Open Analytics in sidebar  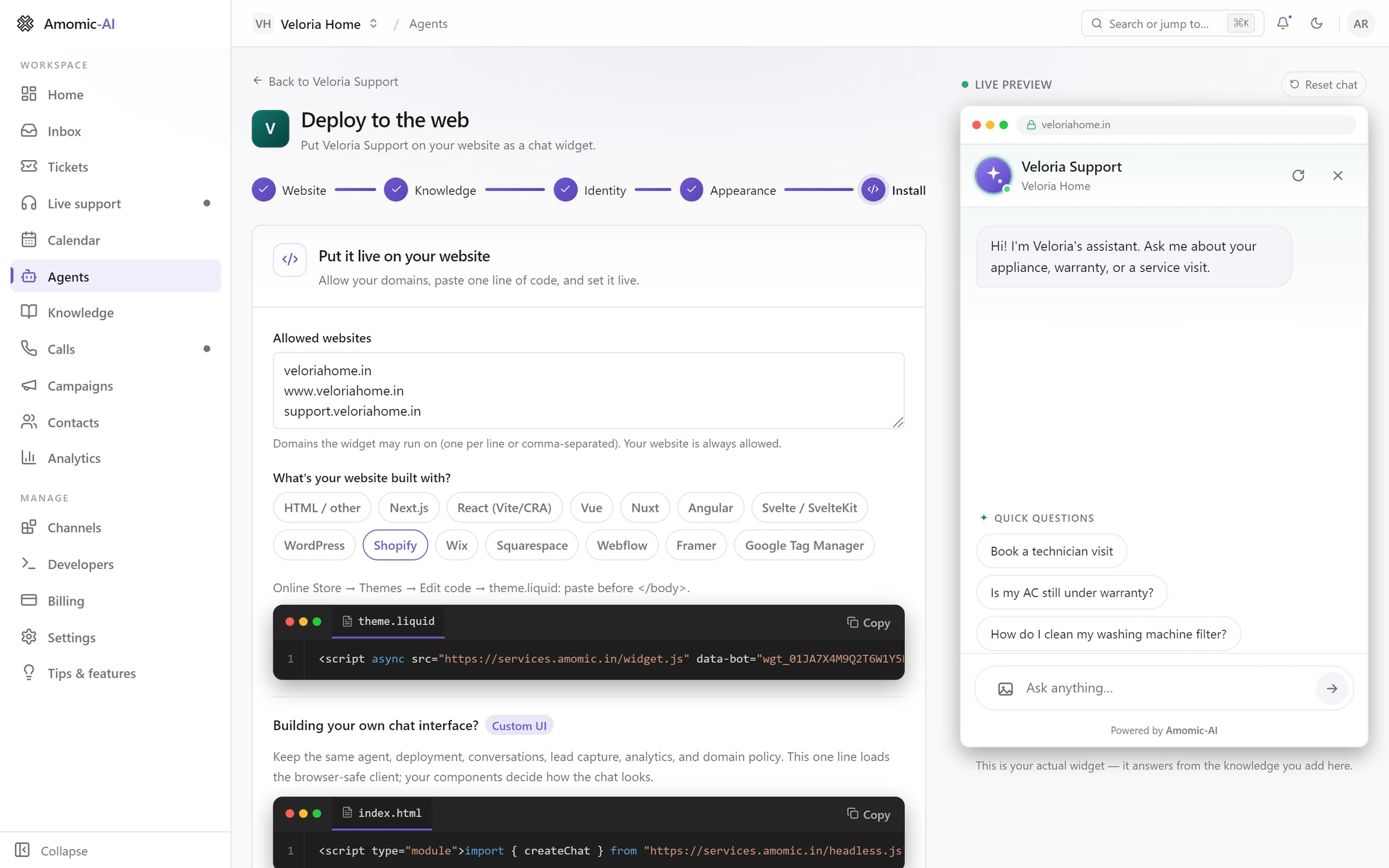[x=116, y=458]
